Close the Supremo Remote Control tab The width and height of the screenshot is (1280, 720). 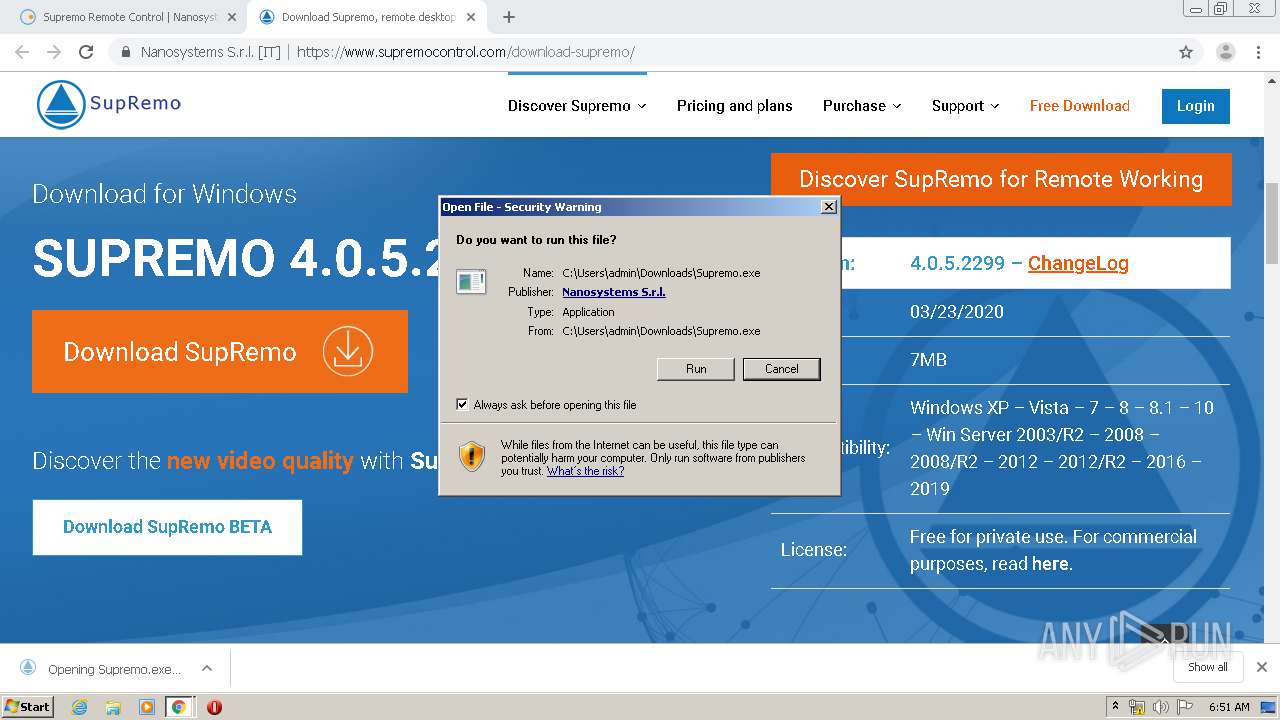click(x=232, y=17)
